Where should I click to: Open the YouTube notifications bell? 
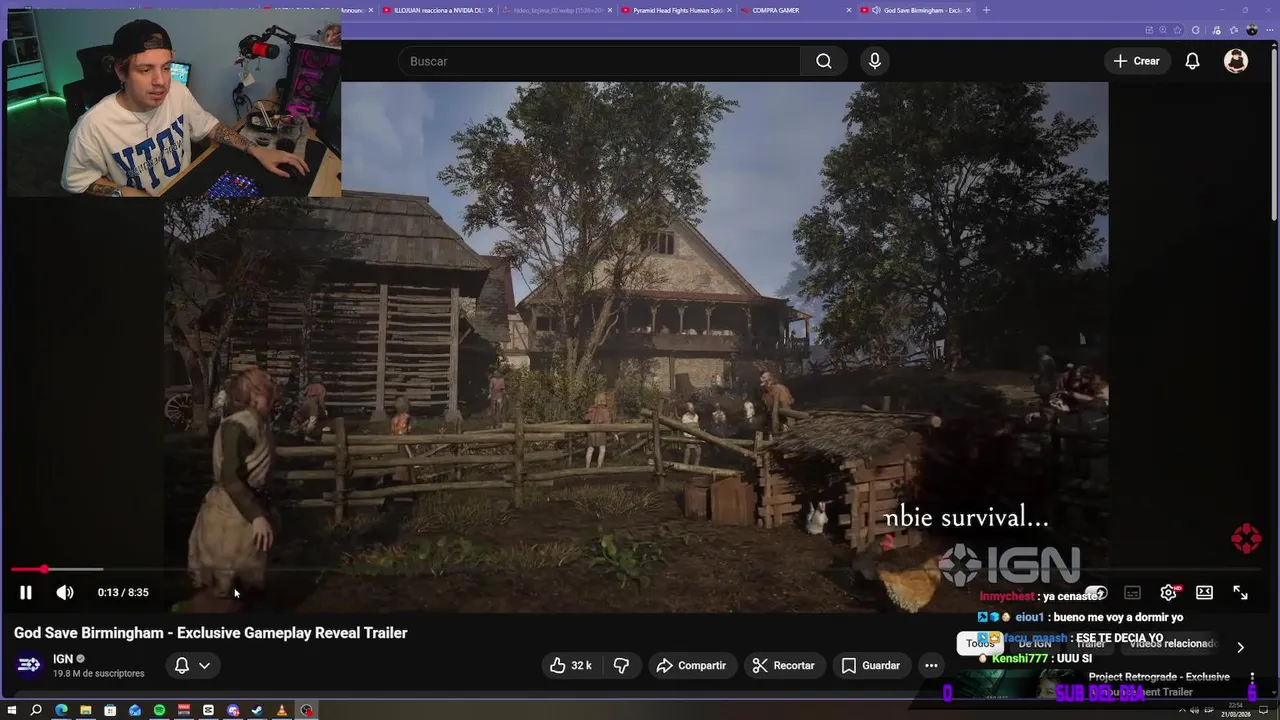[x=1192, y=61]
